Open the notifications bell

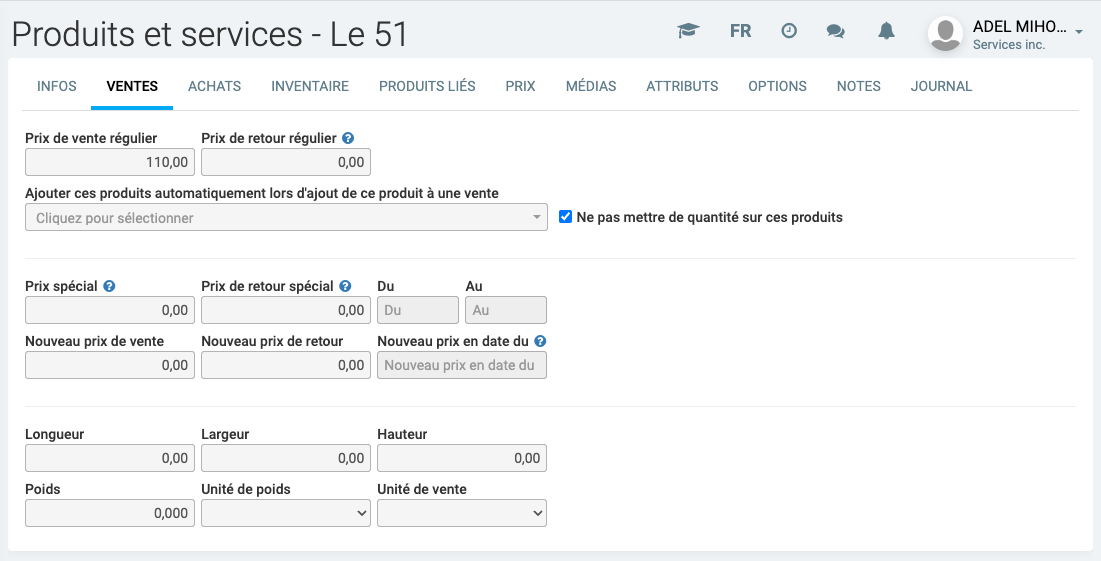tap(886, 31)
